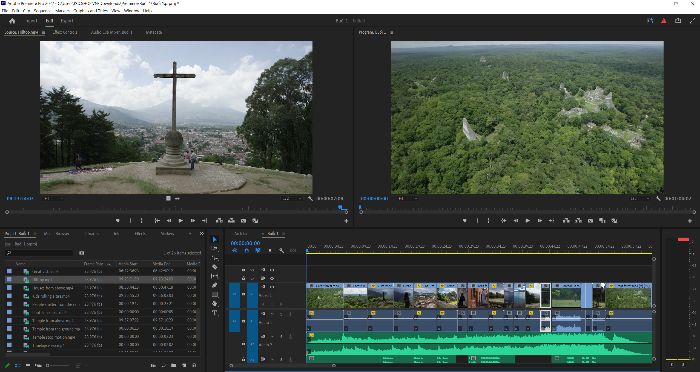
Task: Go to the Home screen icon
Action: (12, 21)
